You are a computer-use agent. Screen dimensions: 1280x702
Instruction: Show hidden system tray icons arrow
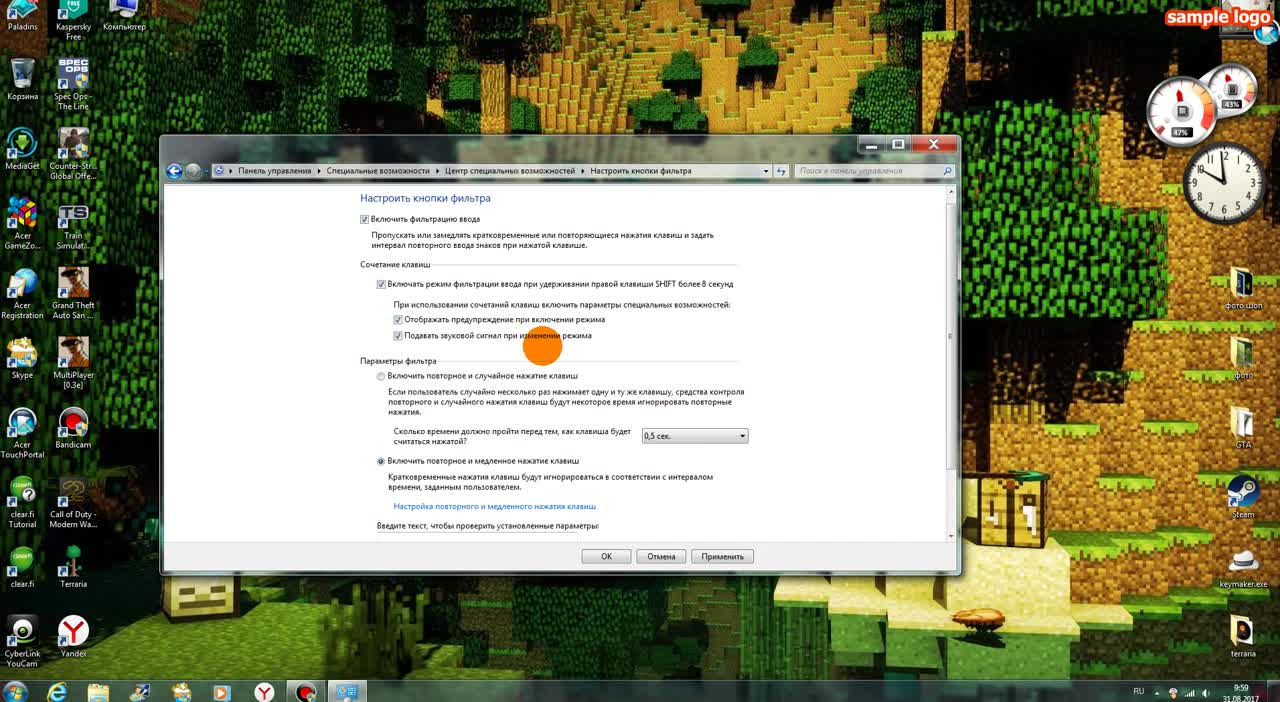point(1157,692)
